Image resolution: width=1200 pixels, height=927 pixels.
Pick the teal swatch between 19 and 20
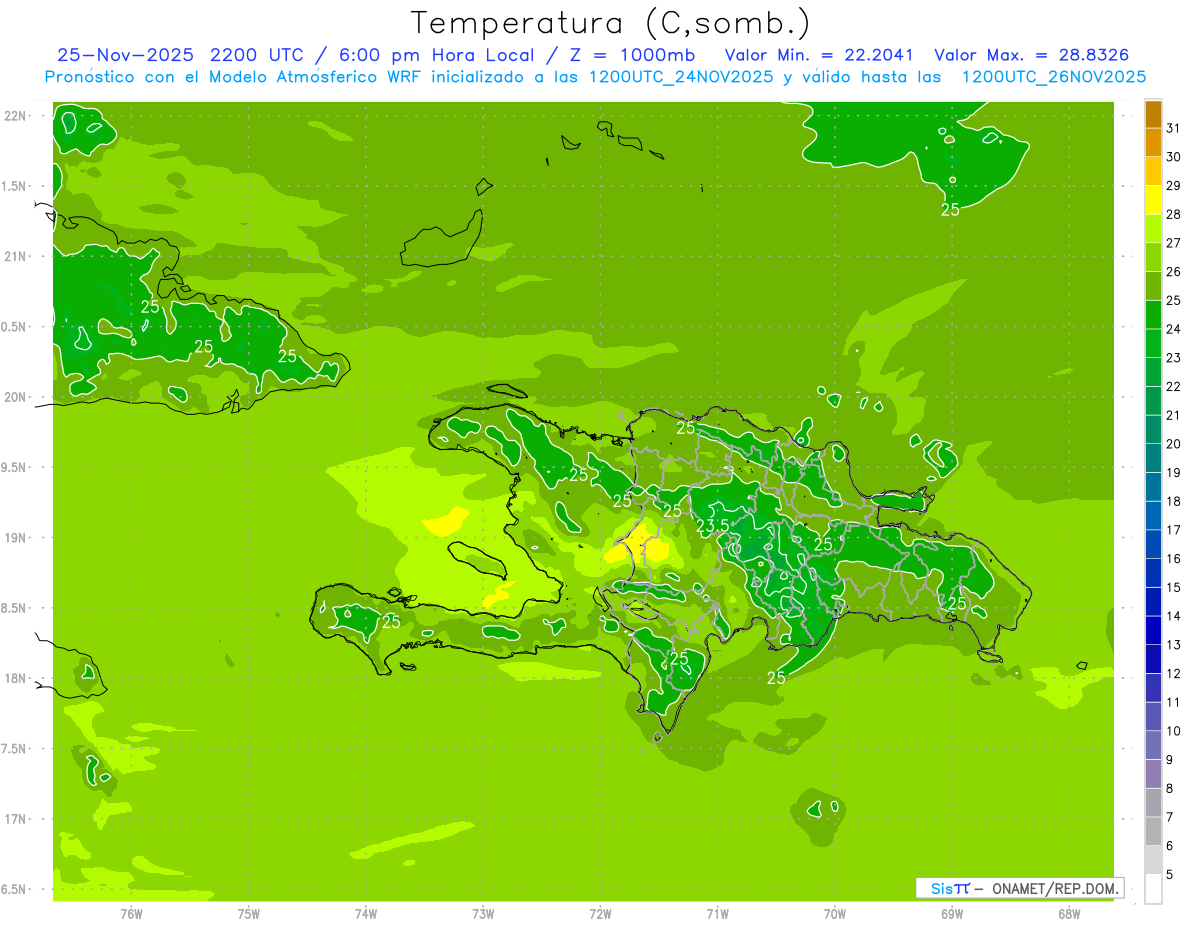(x=1153, y=458)
